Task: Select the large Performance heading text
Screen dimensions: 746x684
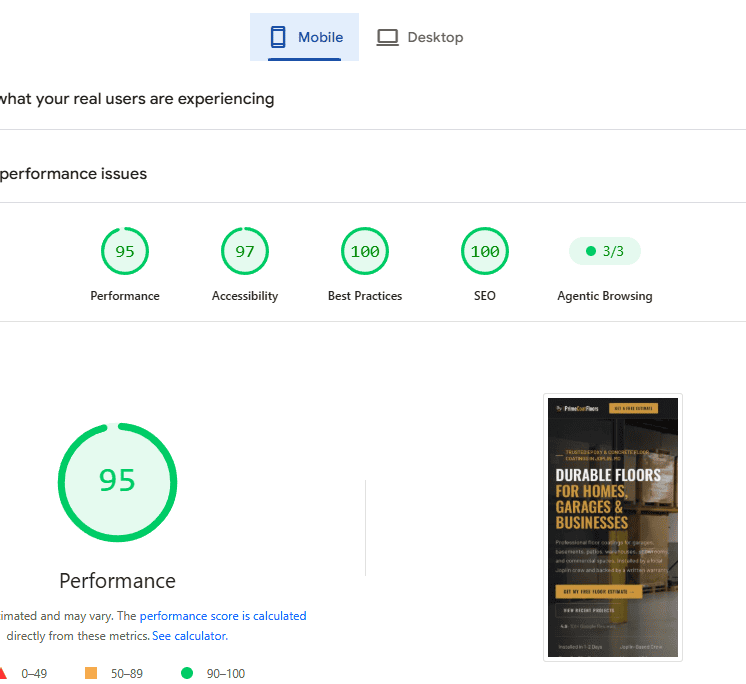Action: point(118,581)
